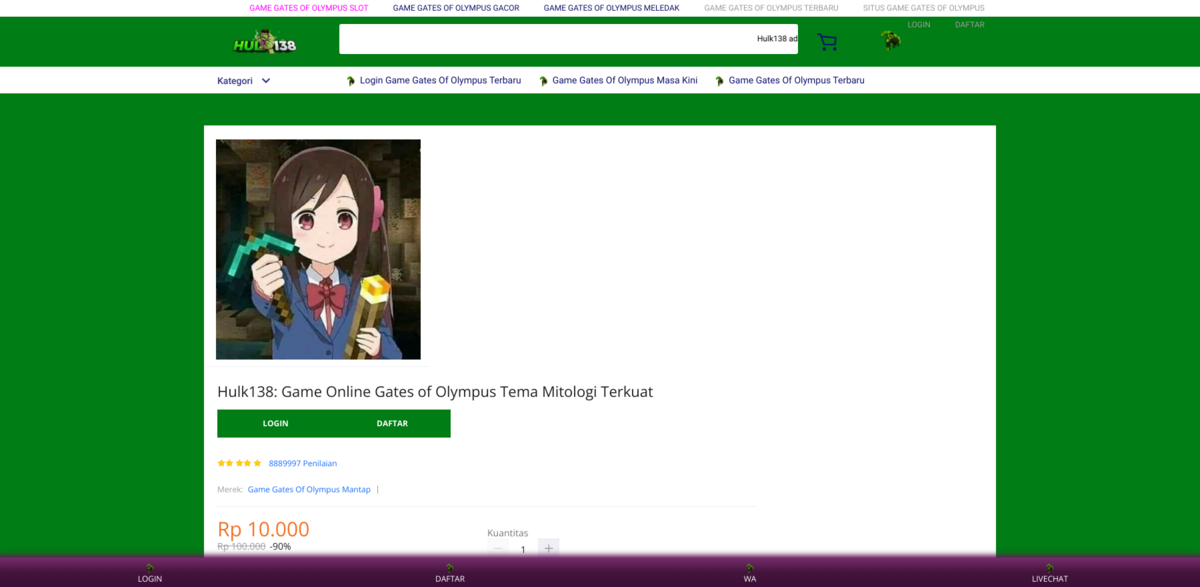Decrease quantity with the minus button
The image size is (1200, 587).
coord(498,548)
